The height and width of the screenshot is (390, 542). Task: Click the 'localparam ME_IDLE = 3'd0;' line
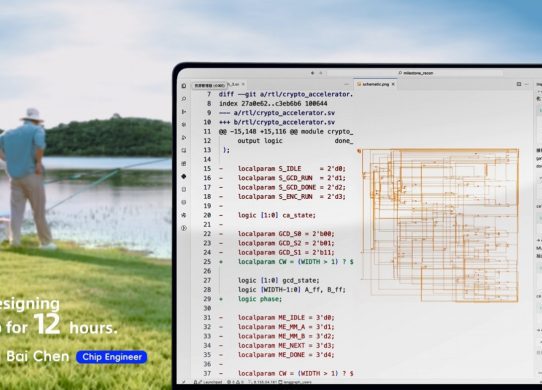pyautogui.click(x=286, y=317)
